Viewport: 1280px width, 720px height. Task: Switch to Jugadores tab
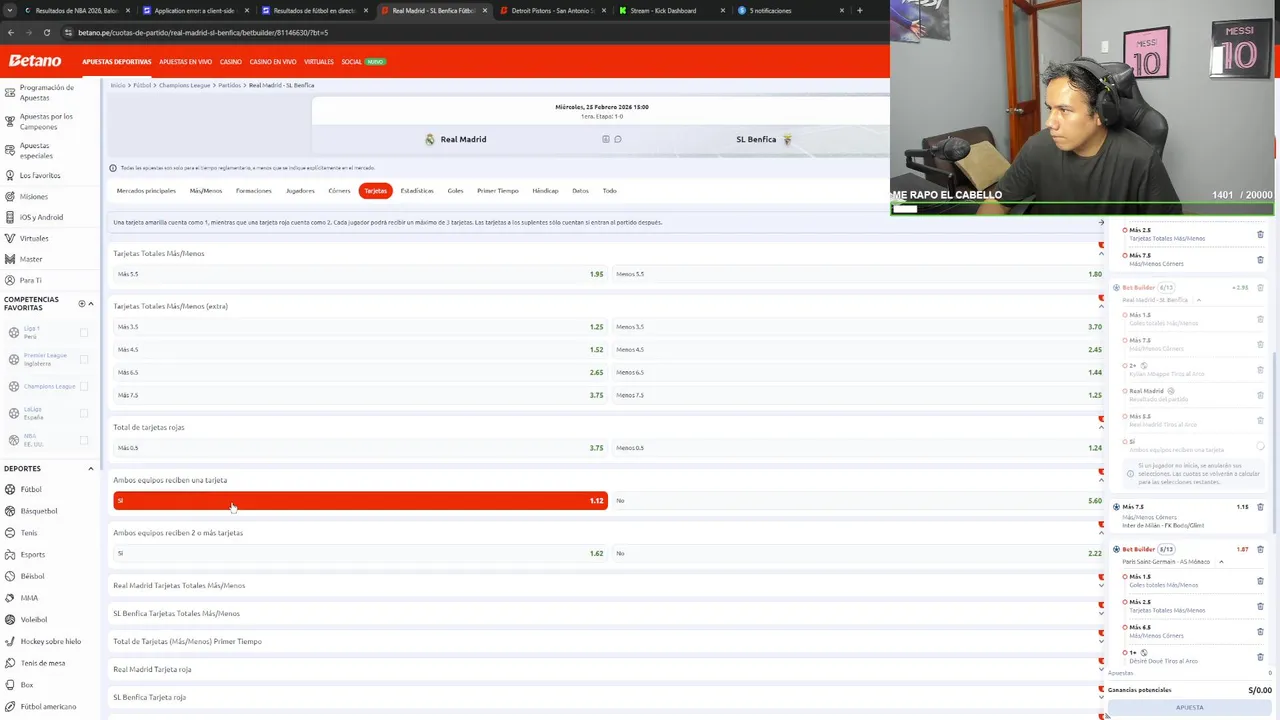click(300, 190)
